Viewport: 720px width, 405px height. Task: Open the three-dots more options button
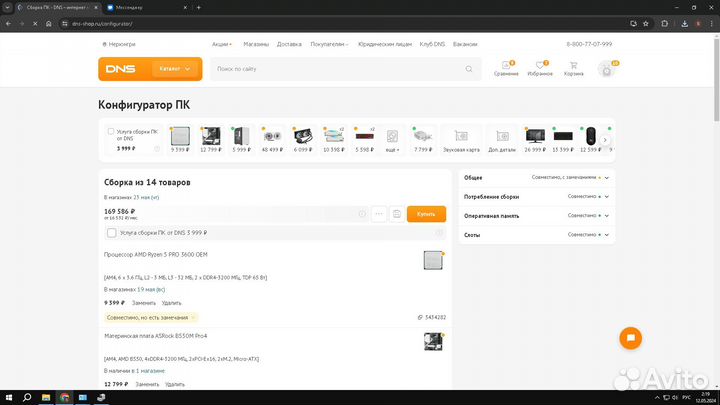379,214
